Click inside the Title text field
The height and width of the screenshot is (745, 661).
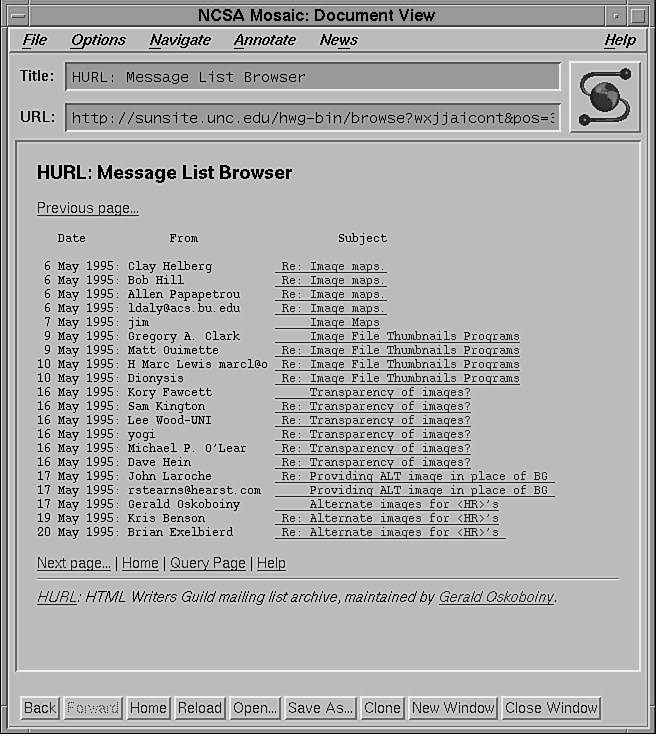pyautogui.click(x=312, y=77)
